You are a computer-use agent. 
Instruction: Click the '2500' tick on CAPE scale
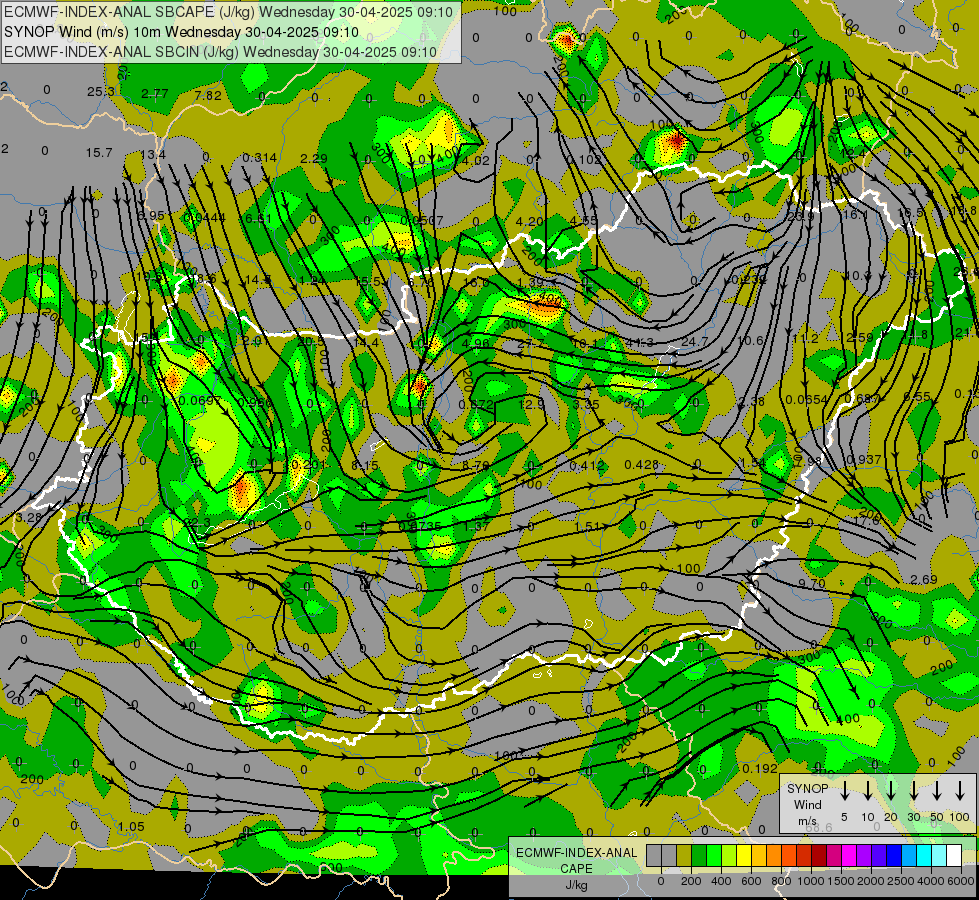pos(901,881)
